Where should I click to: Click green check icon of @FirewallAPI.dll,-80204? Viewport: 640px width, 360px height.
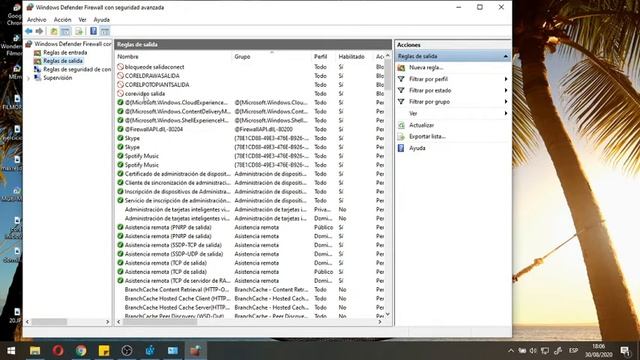(120, 129)
